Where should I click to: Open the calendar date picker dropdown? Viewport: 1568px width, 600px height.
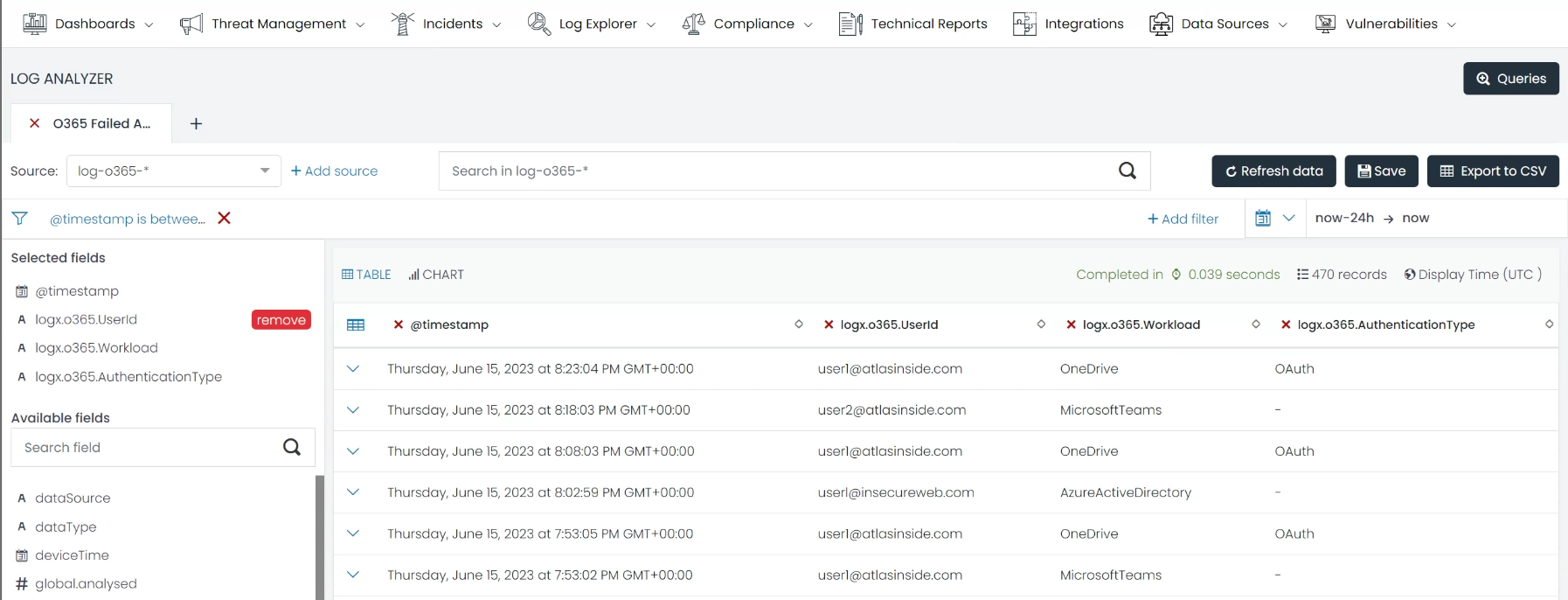[x=1275, y=218]
